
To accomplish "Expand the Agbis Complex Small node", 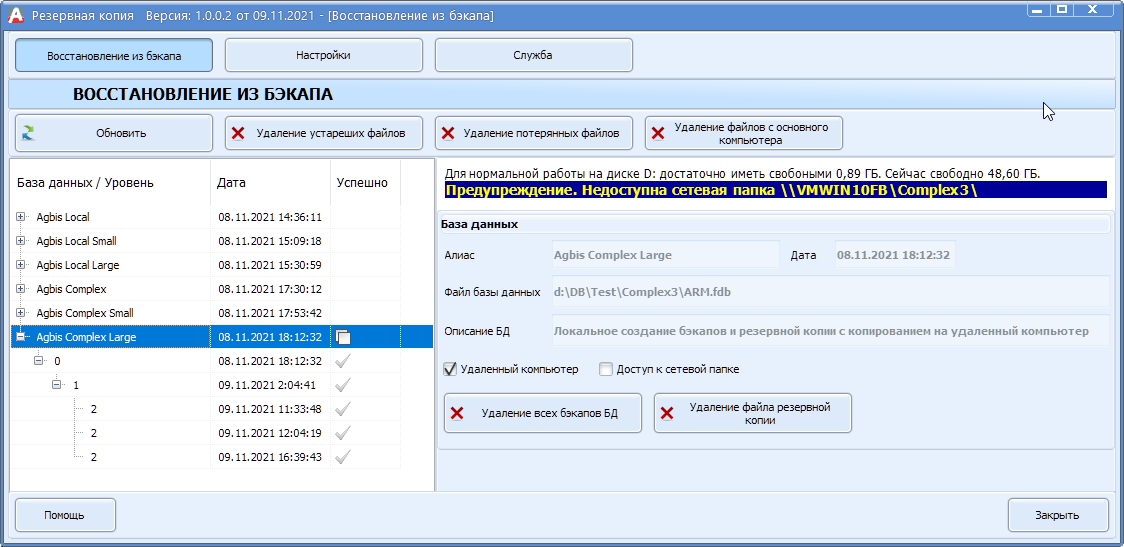I will [20, 313].
